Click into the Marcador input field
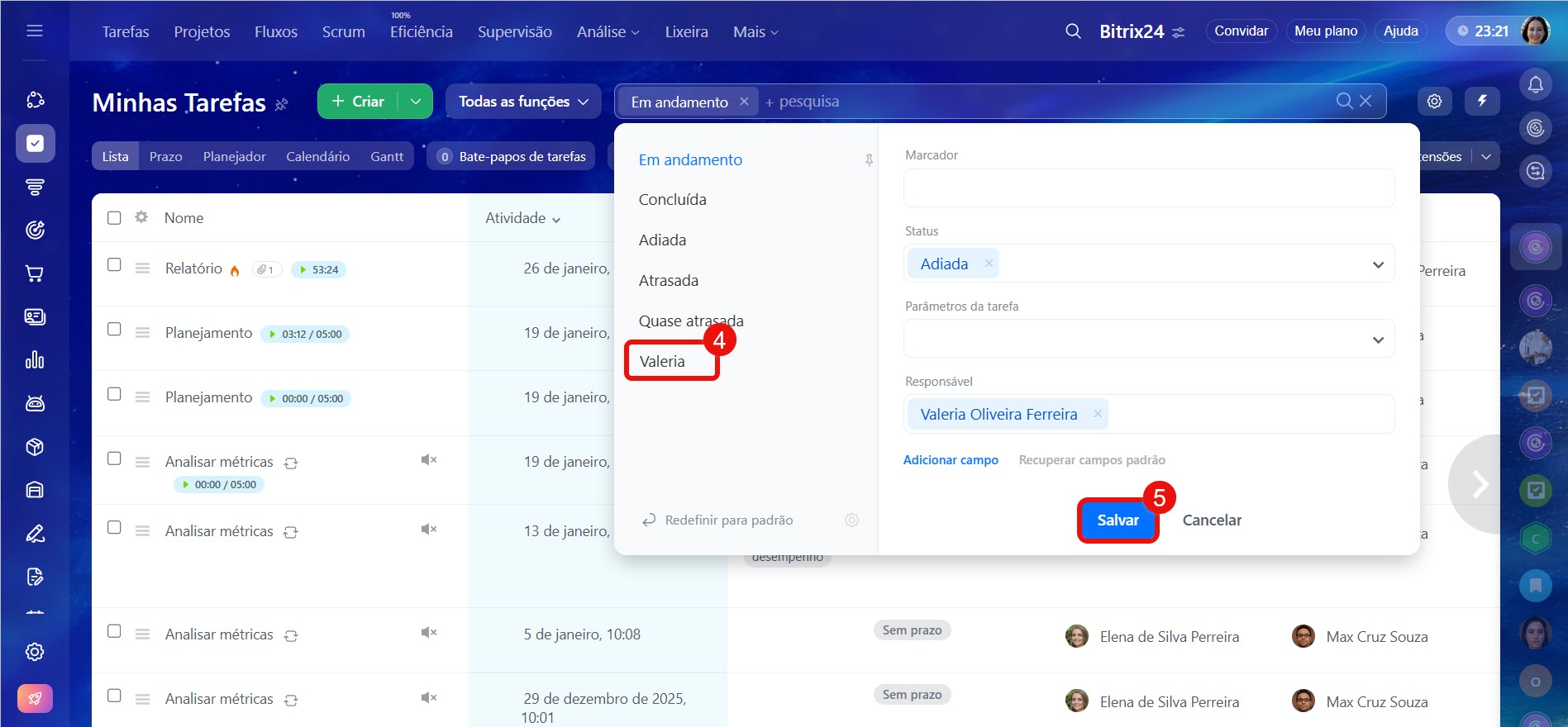 click(1148, 188)
